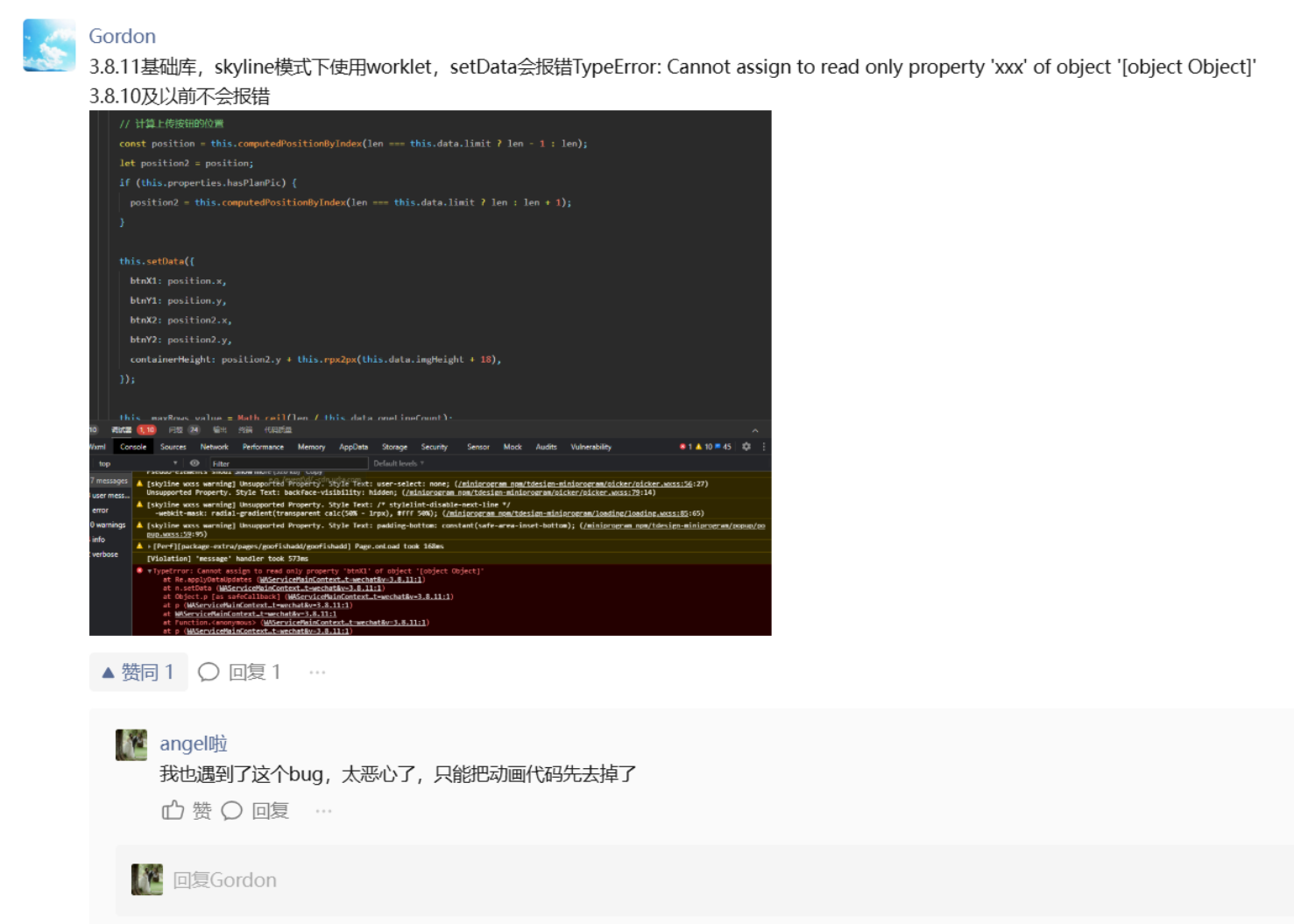Open angel啦 profile name link

[194, 744]
